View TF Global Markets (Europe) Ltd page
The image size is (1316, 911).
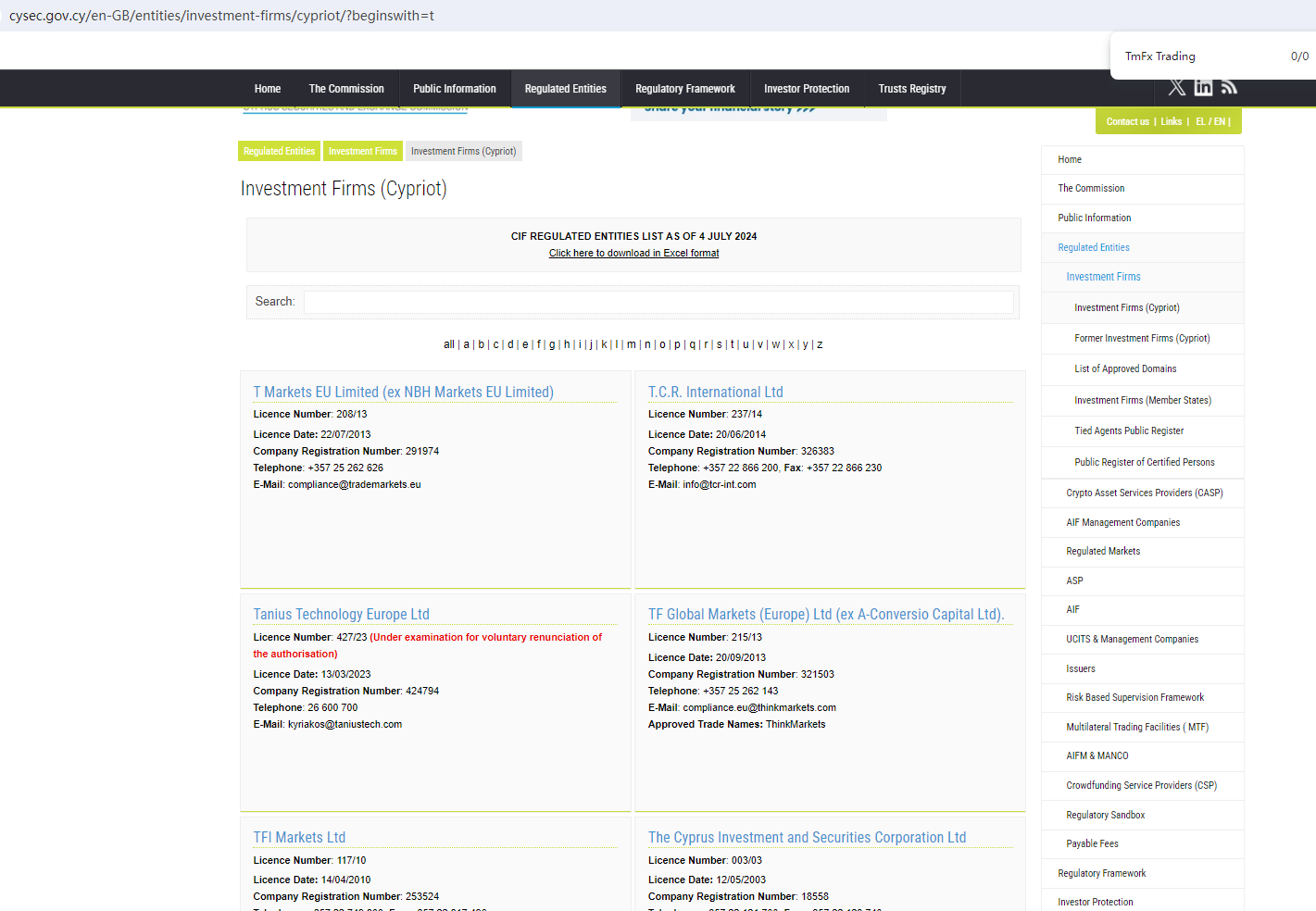click(x=825, y=615)
